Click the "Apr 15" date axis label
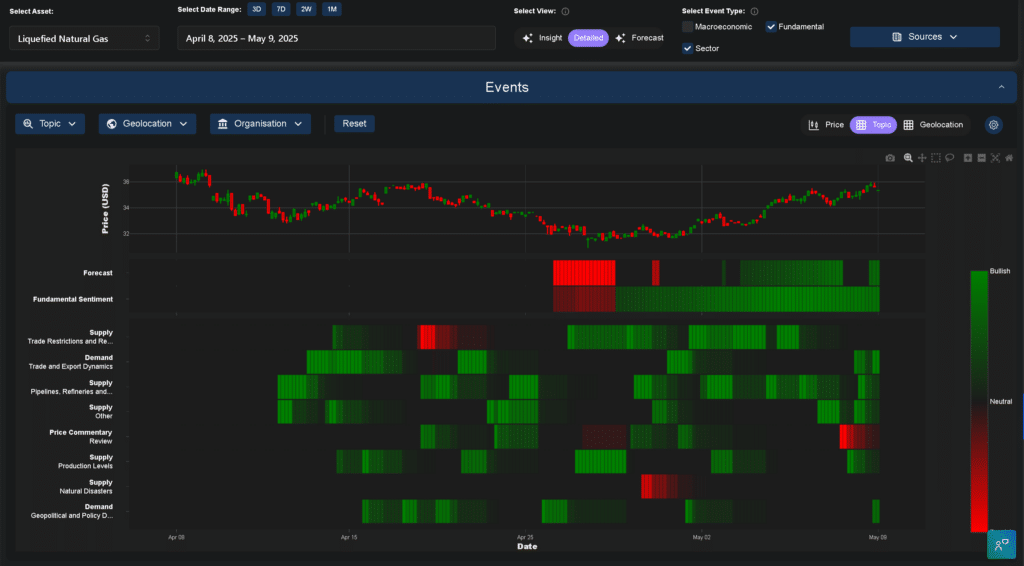The width and height of the screenshot is (1024, 566). (349, 537)
